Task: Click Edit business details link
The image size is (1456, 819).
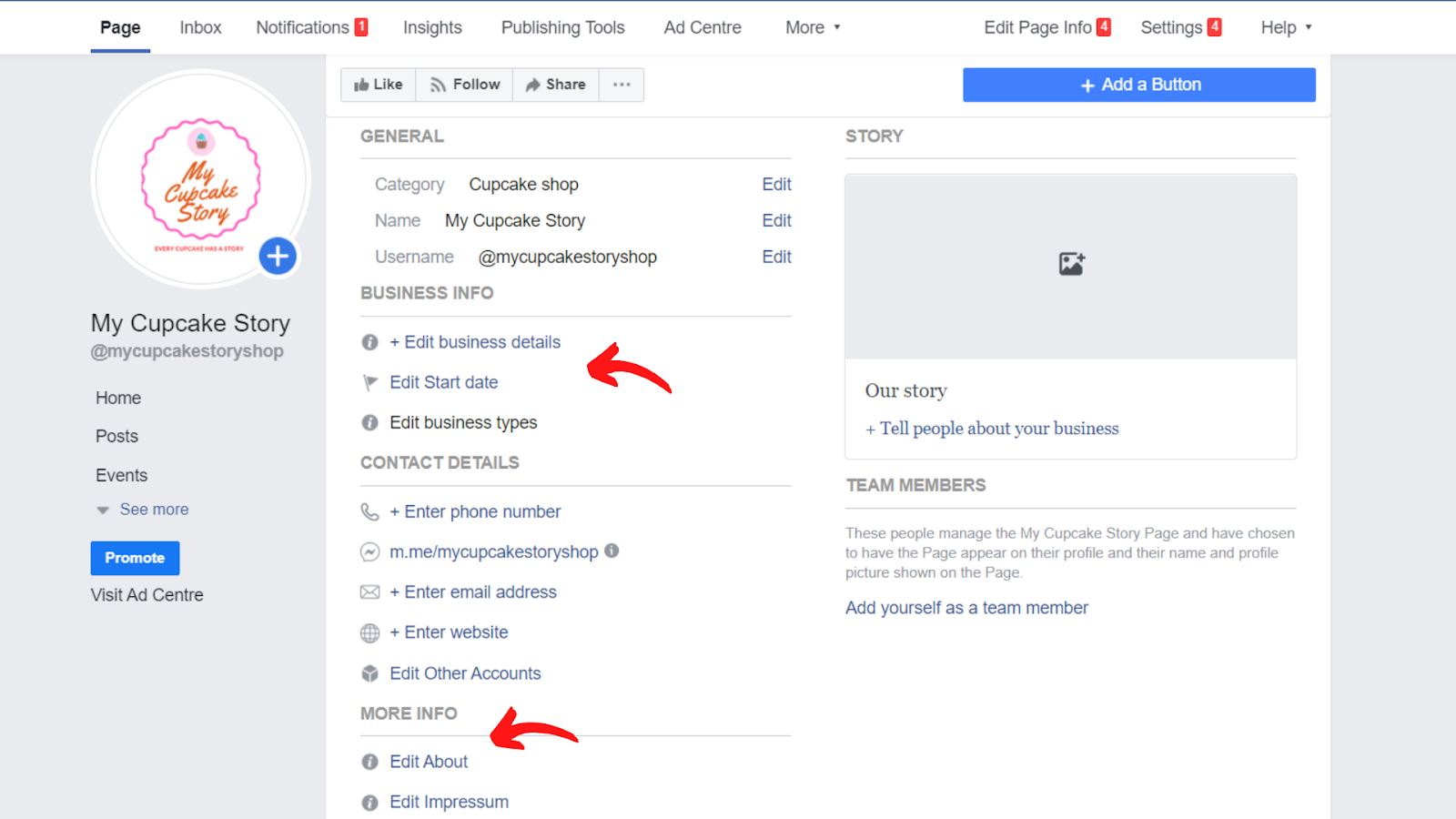Action: [475, 342]
